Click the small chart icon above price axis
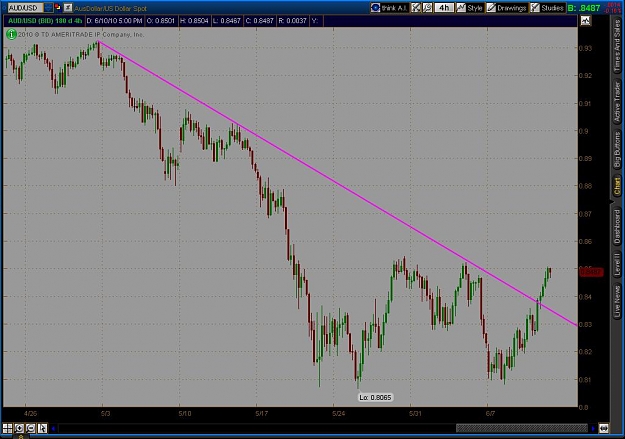Viewport: 625px width, 439px height. (x=586, y=21)
